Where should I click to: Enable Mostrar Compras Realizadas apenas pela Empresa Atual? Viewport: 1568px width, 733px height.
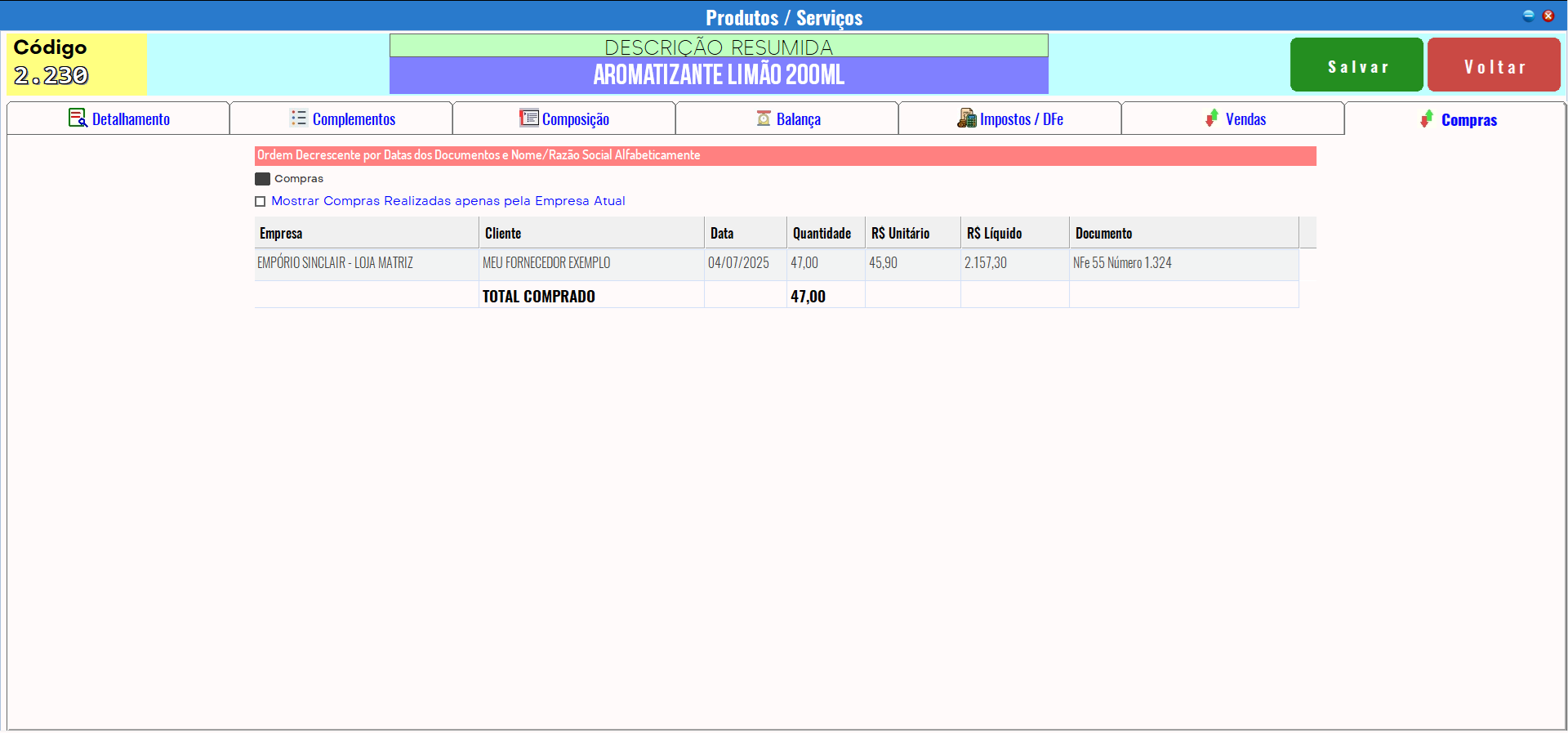[x=261, y=201]
